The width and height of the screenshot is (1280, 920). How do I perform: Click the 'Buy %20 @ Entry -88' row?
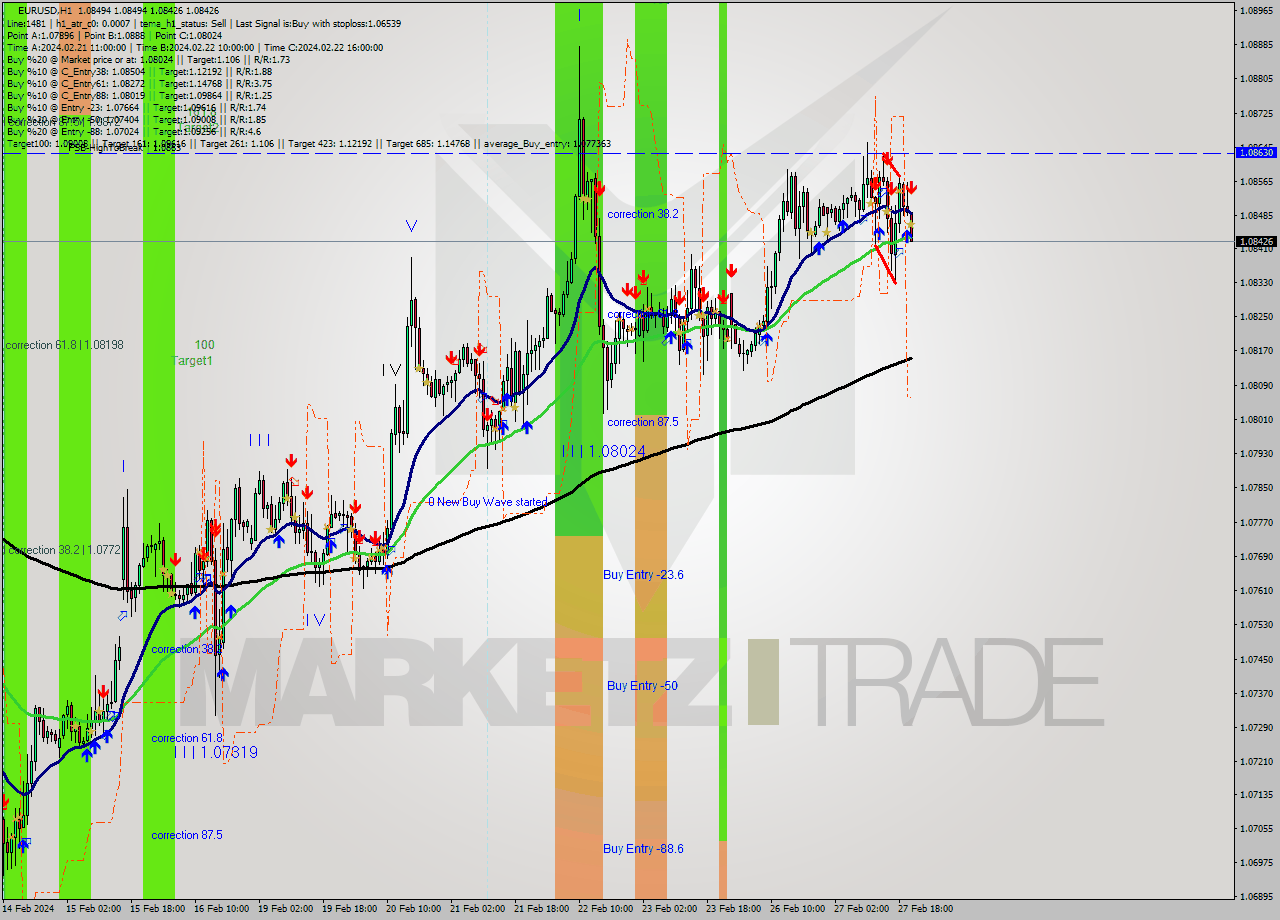(134, 131)
